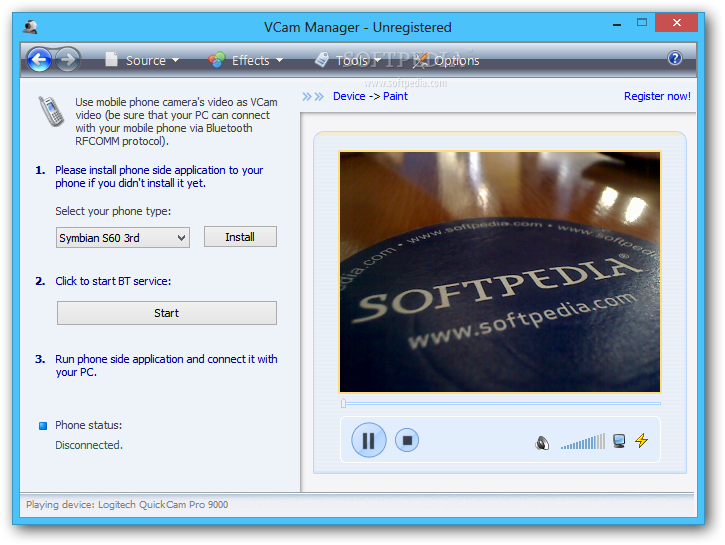This screenshot has width=725, height=545.
Task: Open the Symbian S60 3rd phone type dropdown
Action: pyautogui.click(x=123, y=238)
